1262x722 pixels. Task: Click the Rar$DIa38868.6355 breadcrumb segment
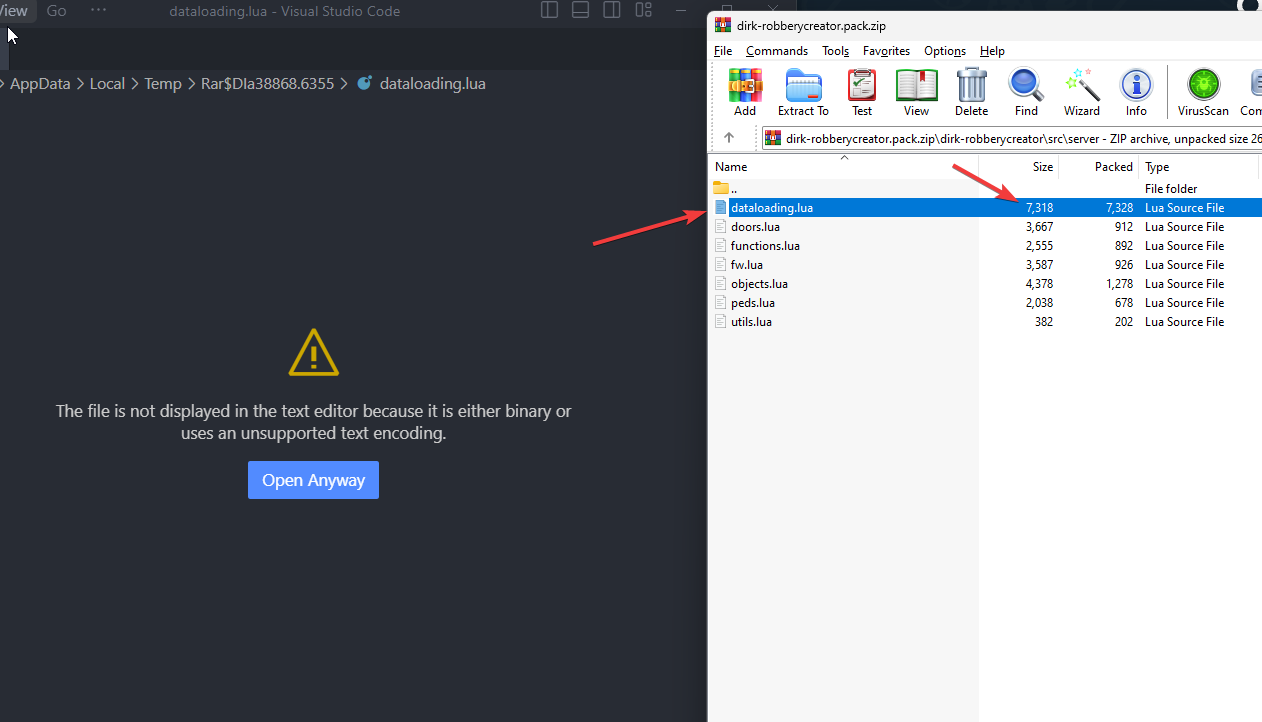tap(267, 84)
